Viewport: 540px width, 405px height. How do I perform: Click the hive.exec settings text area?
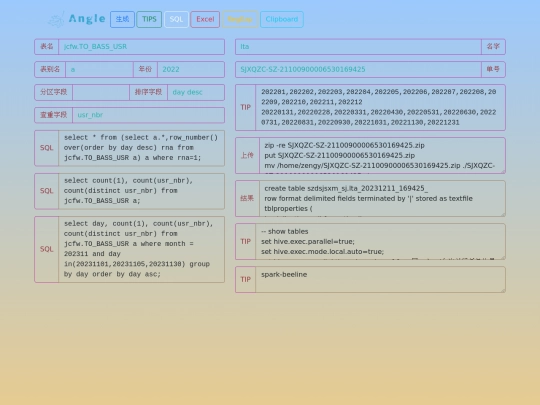click(381, 241)
